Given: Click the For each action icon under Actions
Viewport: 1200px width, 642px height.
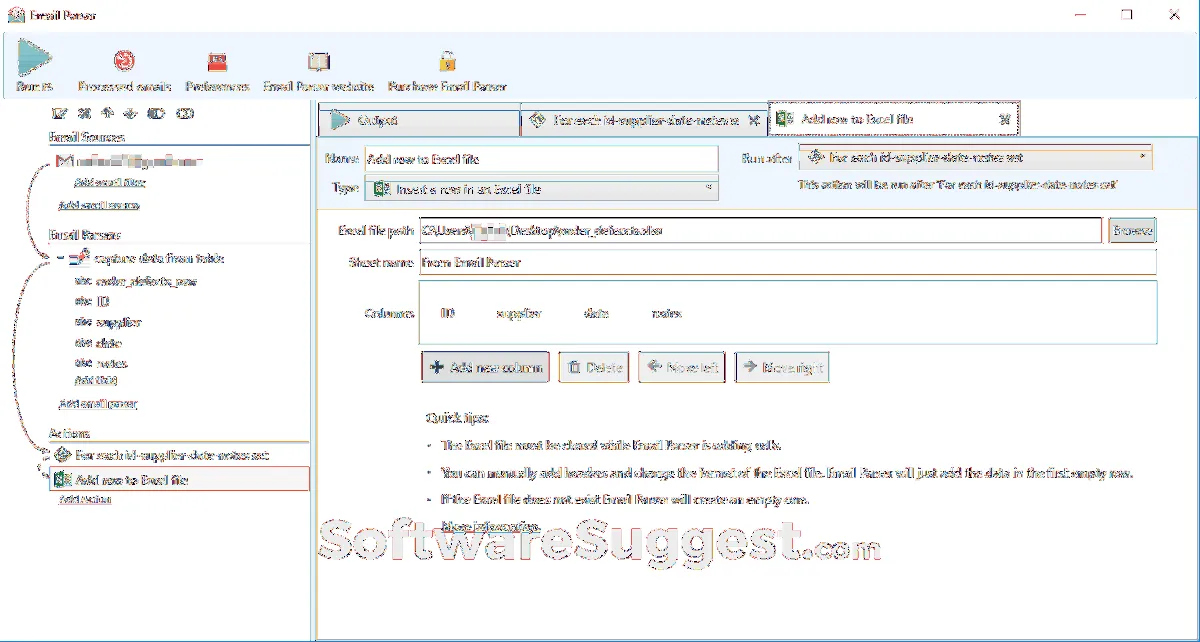Looking at the screenshot, I should [61, 455].
